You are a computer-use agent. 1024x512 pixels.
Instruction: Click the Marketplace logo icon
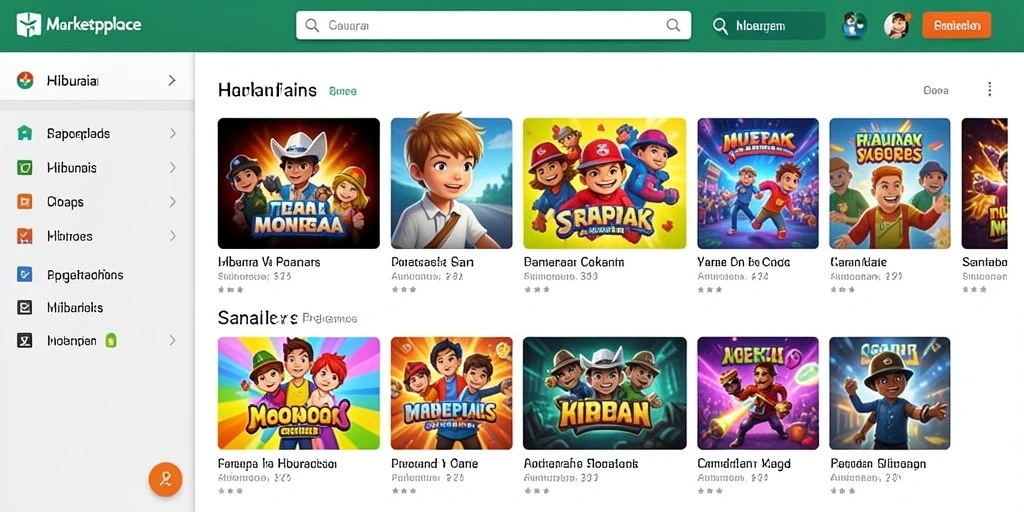click(28, 25)
